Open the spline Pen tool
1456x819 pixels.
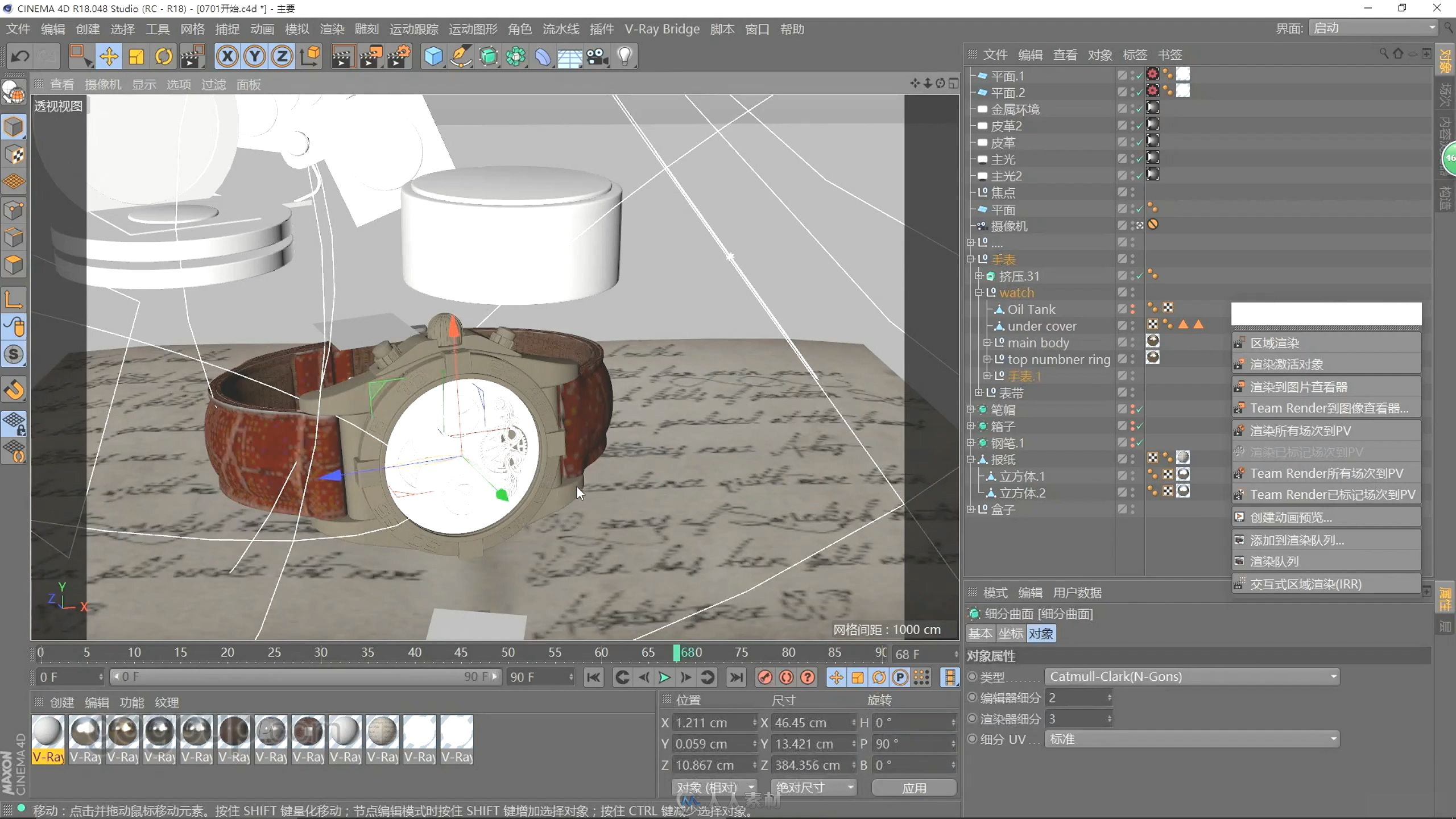coord(461,56)
